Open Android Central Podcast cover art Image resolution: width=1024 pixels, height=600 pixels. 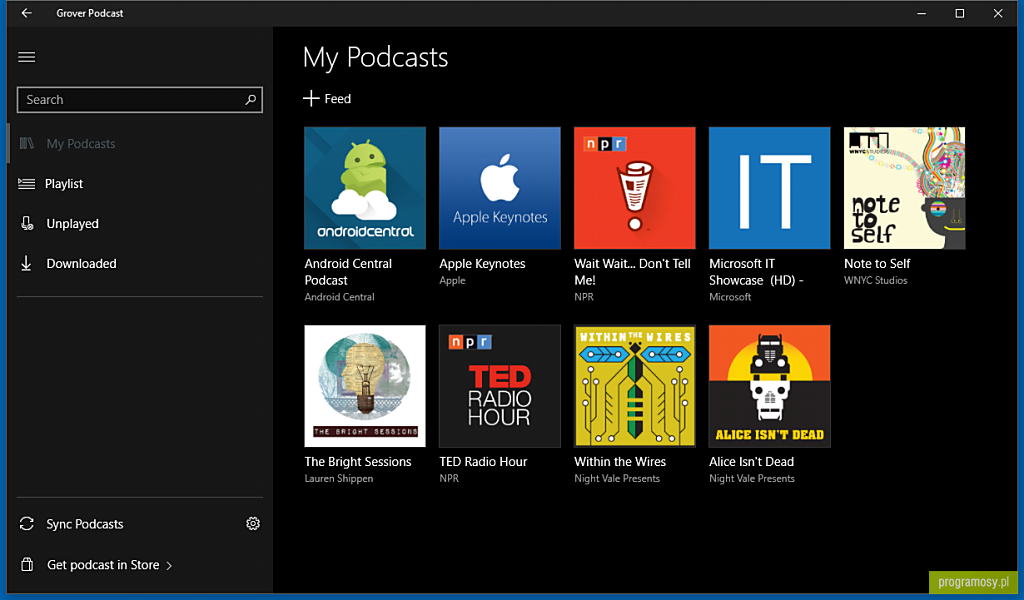pos(365,188)
